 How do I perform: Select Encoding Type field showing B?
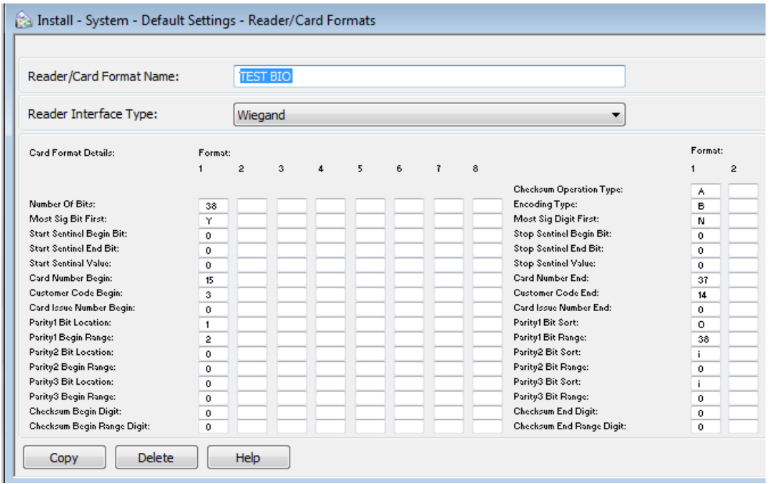[703, 205]
